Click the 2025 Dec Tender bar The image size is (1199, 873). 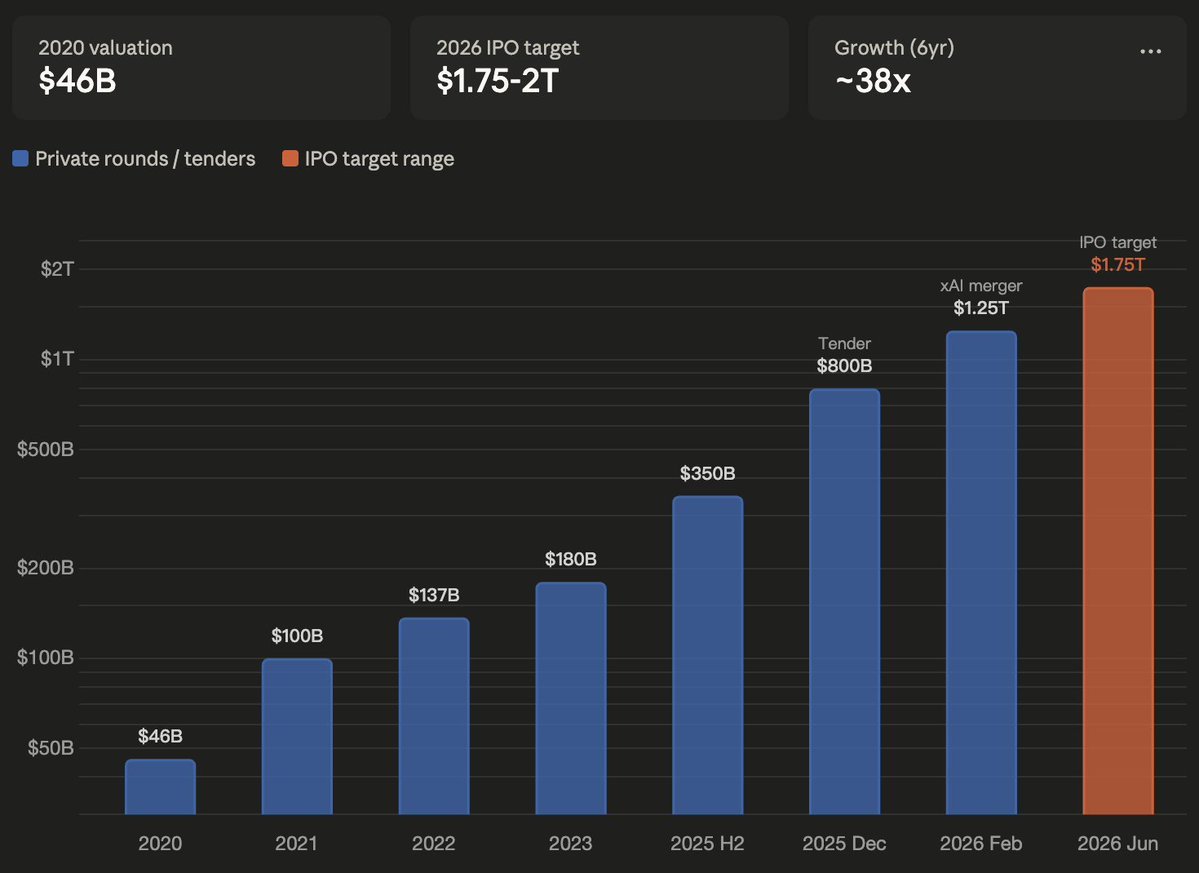(x=844, y=601)
